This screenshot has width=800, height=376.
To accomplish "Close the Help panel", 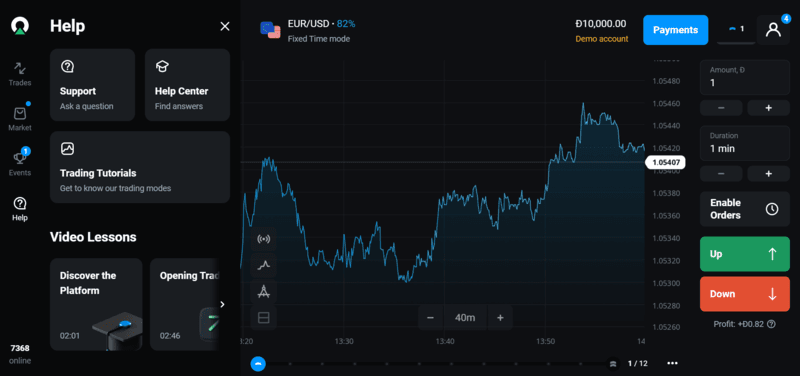I will (224, 27).
